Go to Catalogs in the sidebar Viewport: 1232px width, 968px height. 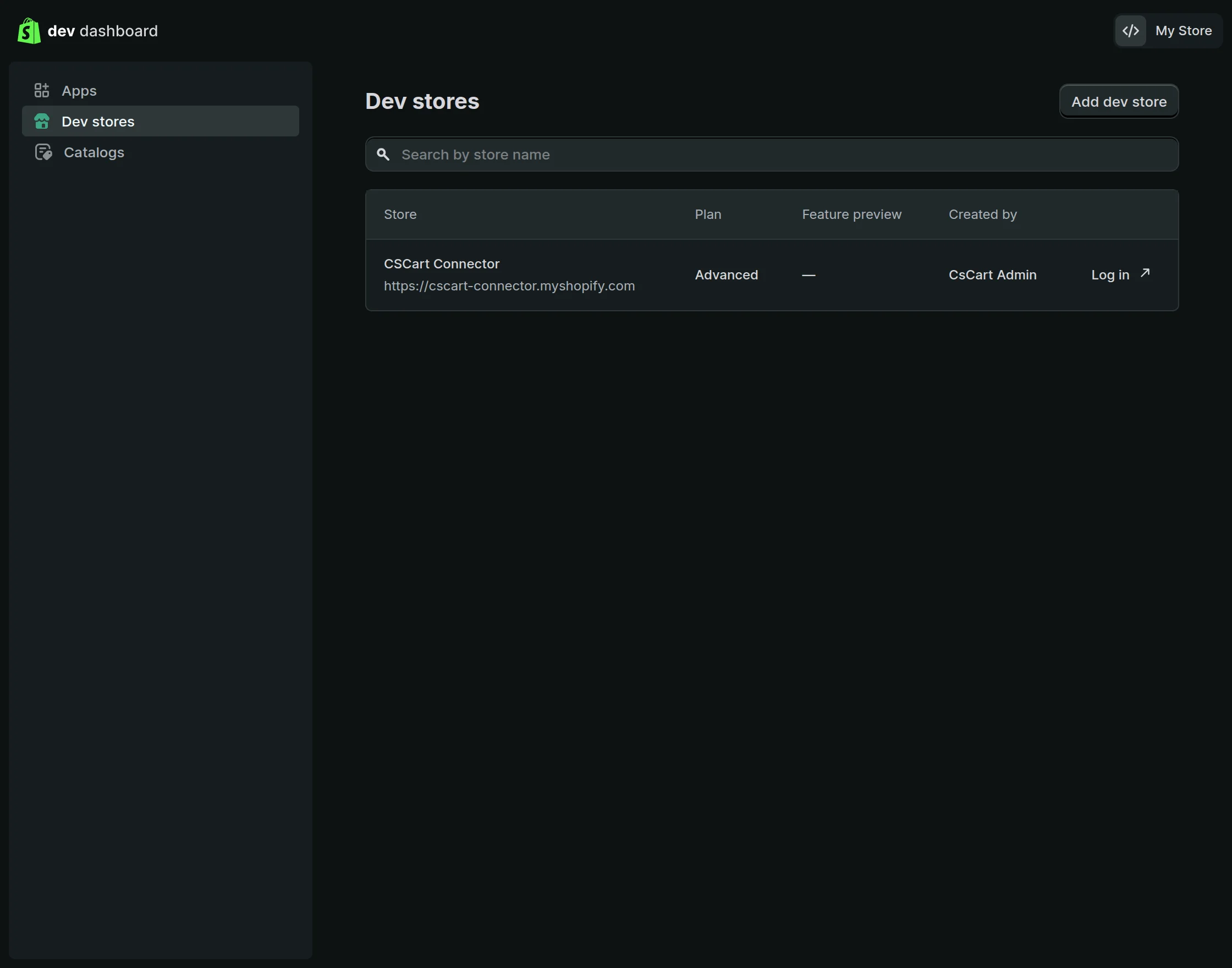[x=94, y=152]
